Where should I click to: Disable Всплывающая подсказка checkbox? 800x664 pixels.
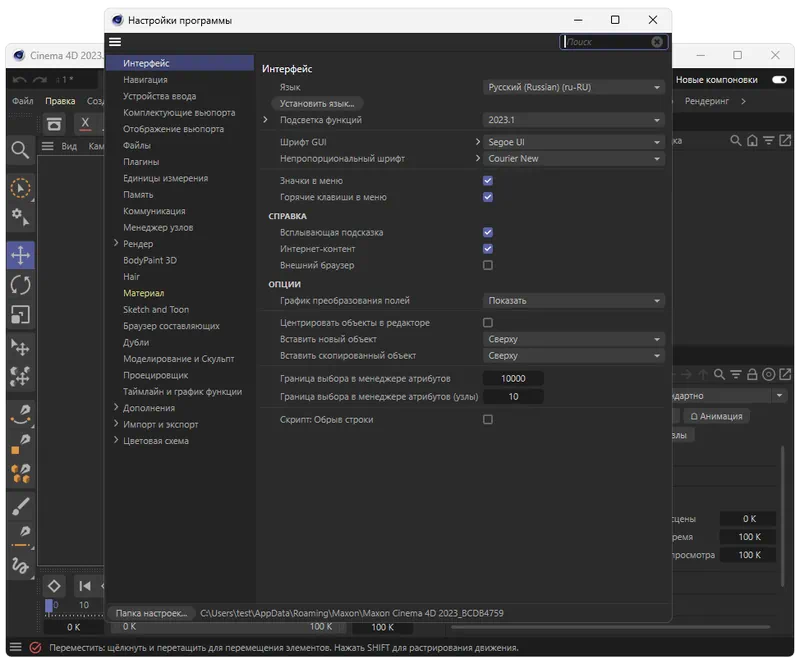pyautogui.click(x=488, y=232)
